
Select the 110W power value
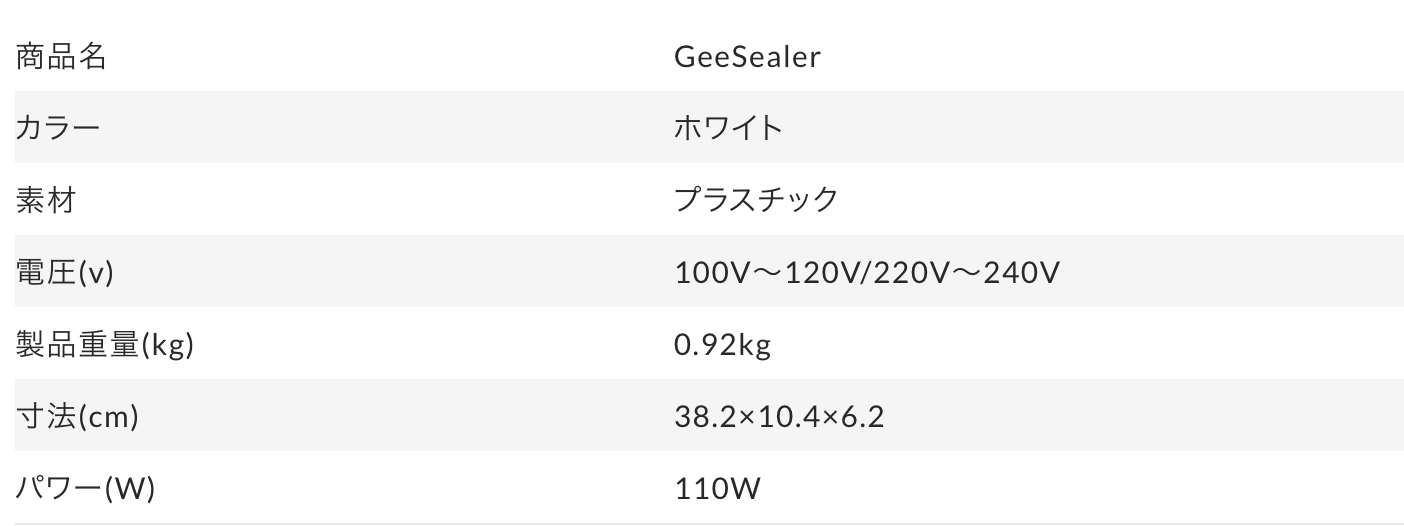(x=717, y=488)
